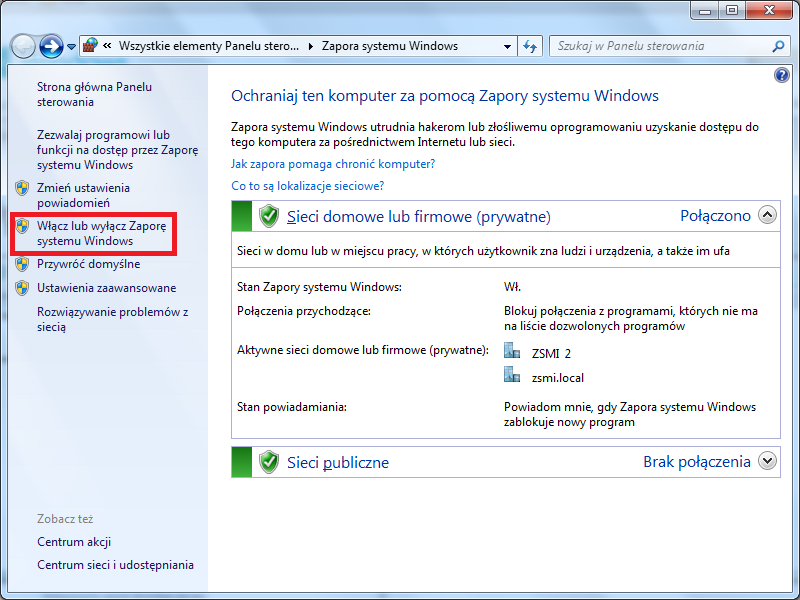Screen dimensions: 800x600
Task: Open Help via the blue question mark
Action: coord(782,76)
